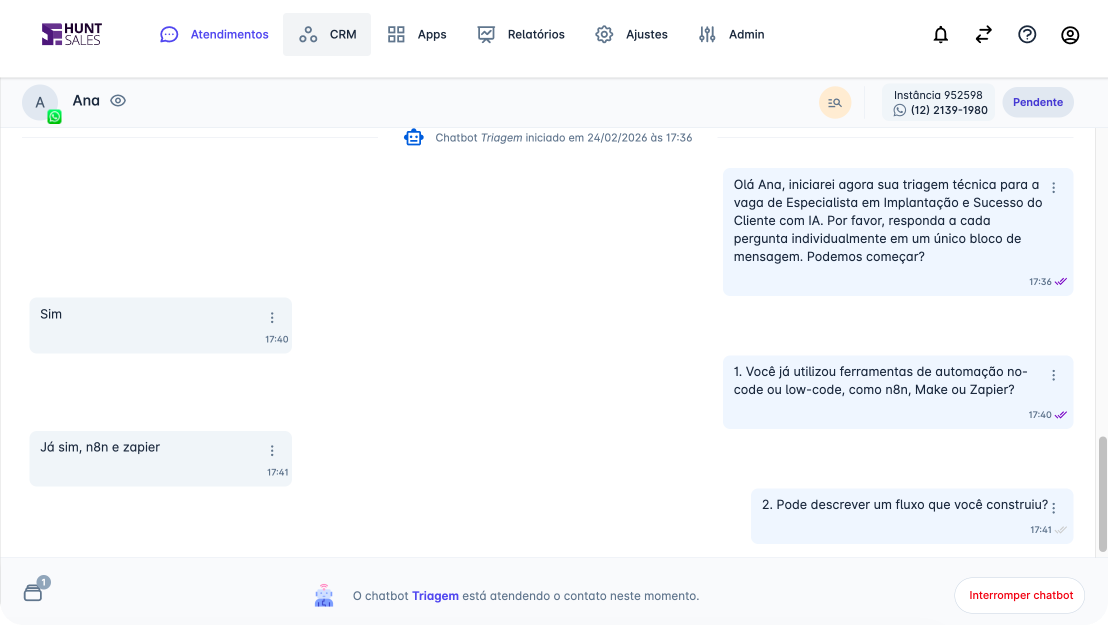This screenshot has height=625, width=1108.
Task: Open the user account profile icon
Action: click(1070, 34)
